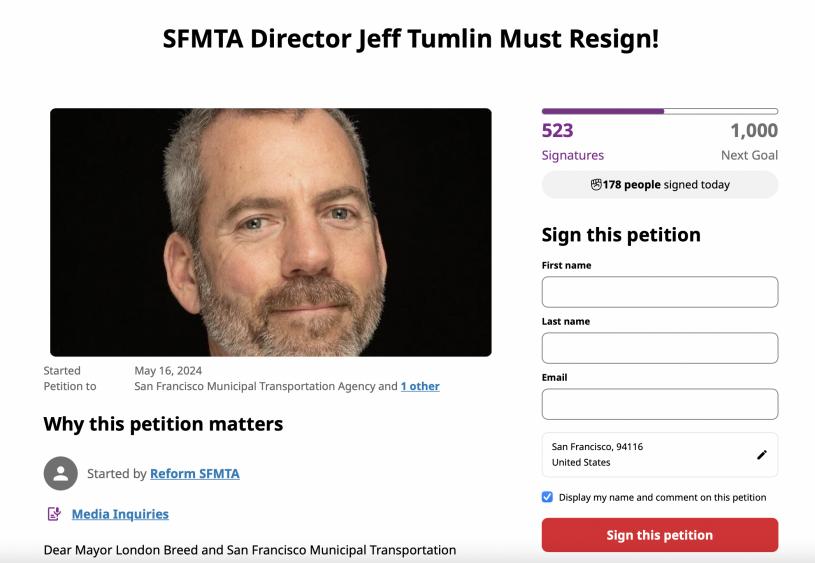Click the signature progress bar
The width and height of the screenshot is (815, 563).
point(659,111)
